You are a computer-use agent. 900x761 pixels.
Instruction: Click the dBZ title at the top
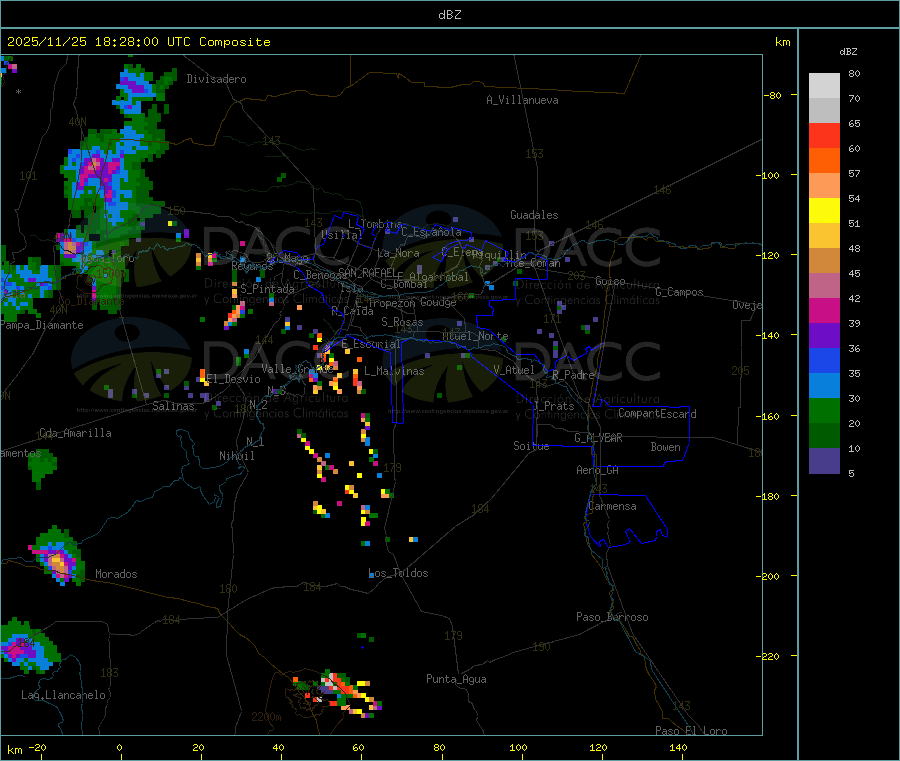tap(449, 15)
